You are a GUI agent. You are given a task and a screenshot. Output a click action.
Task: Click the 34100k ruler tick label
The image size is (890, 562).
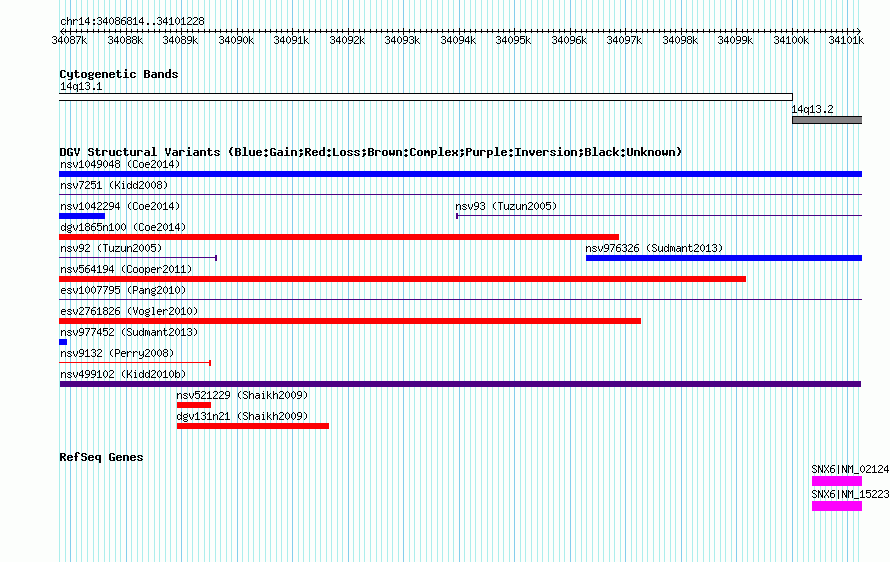tap(791, 40)
